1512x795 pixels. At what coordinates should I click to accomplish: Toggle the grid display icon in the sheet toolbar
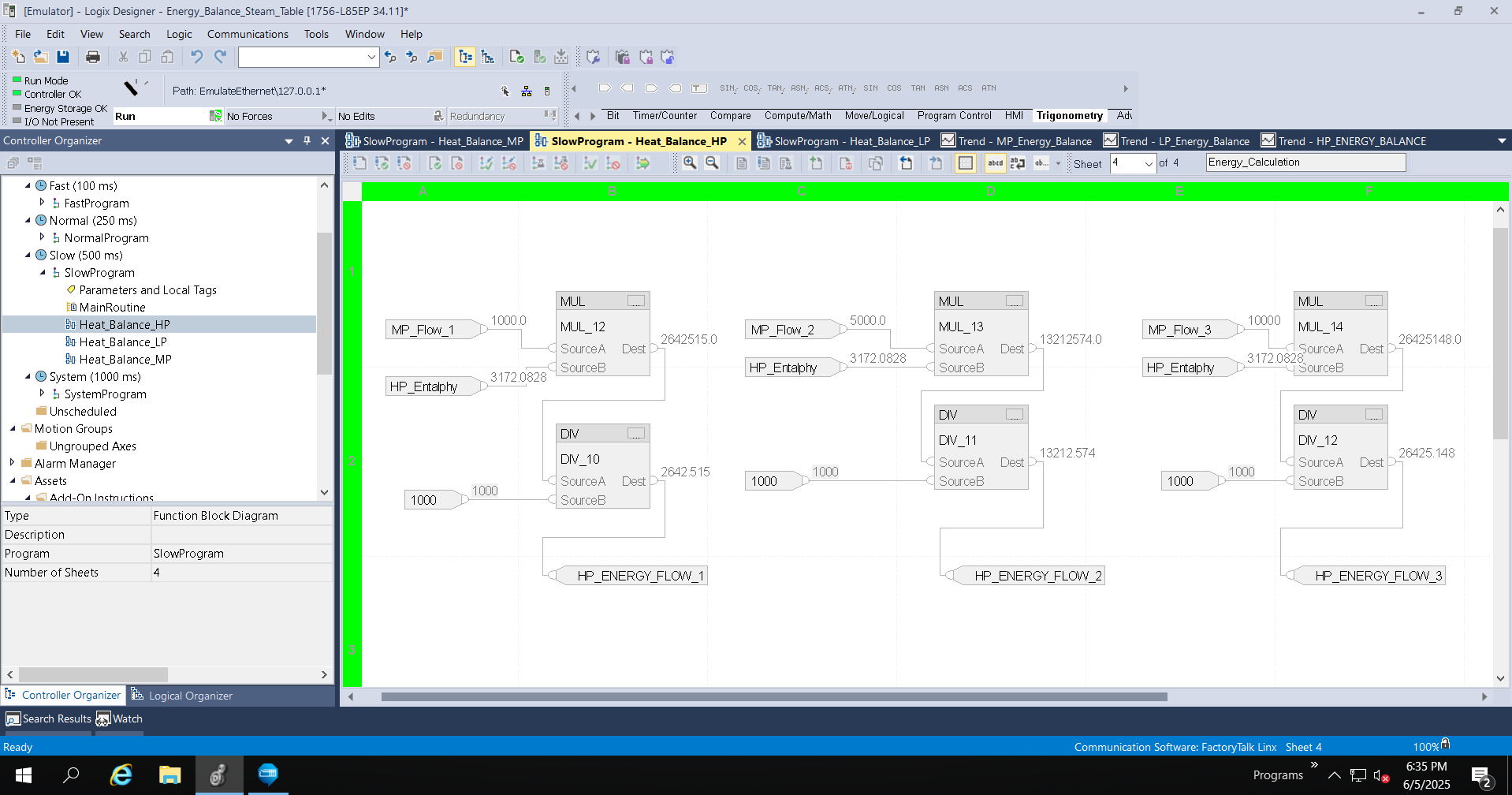[x=965, y=163]
